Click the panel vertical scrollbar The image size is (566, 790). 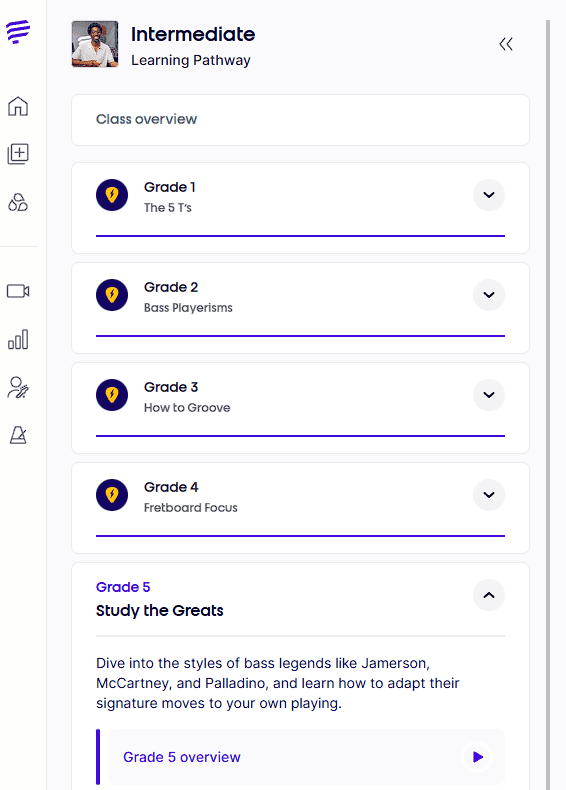click(x=548, y=403)
